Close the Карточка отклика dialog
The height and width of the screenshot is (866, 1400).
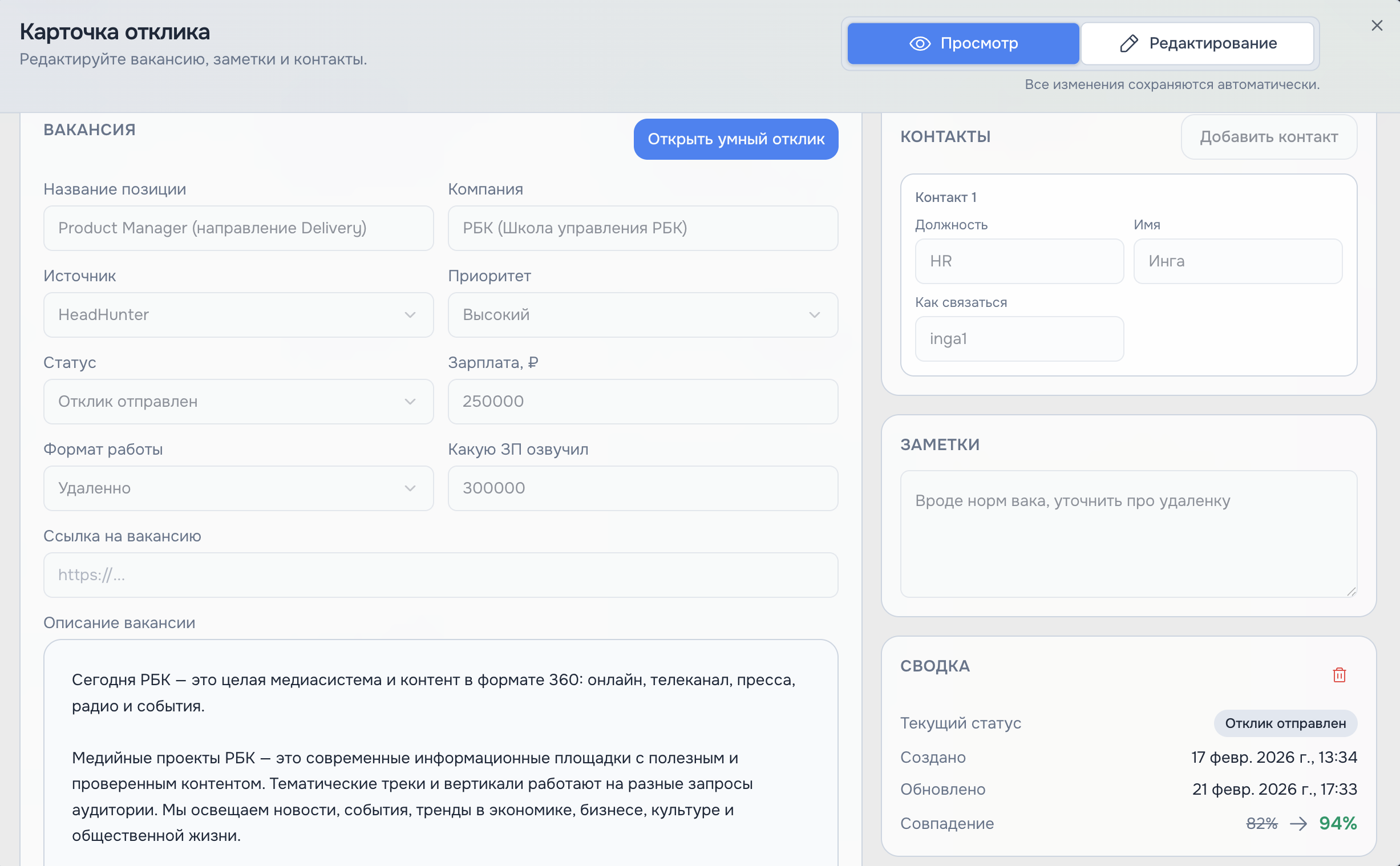pyautogui.click(x=1377, y=25)
